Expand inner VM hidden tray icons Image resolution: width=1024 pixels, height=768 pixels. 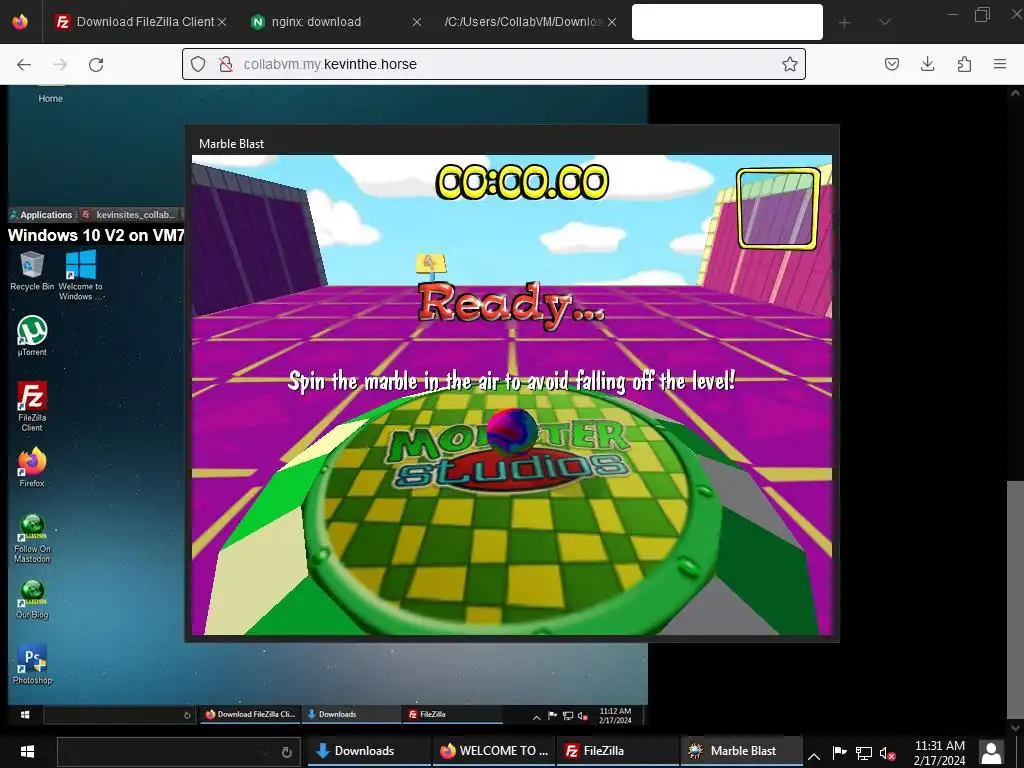[536, 716]
